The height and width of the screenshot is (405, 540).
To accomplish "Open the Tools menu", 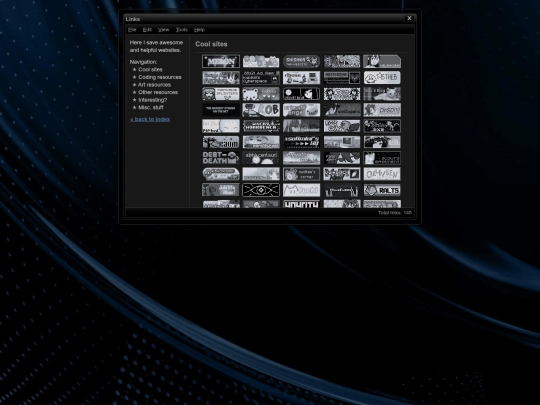I will [x=182, y=30].
